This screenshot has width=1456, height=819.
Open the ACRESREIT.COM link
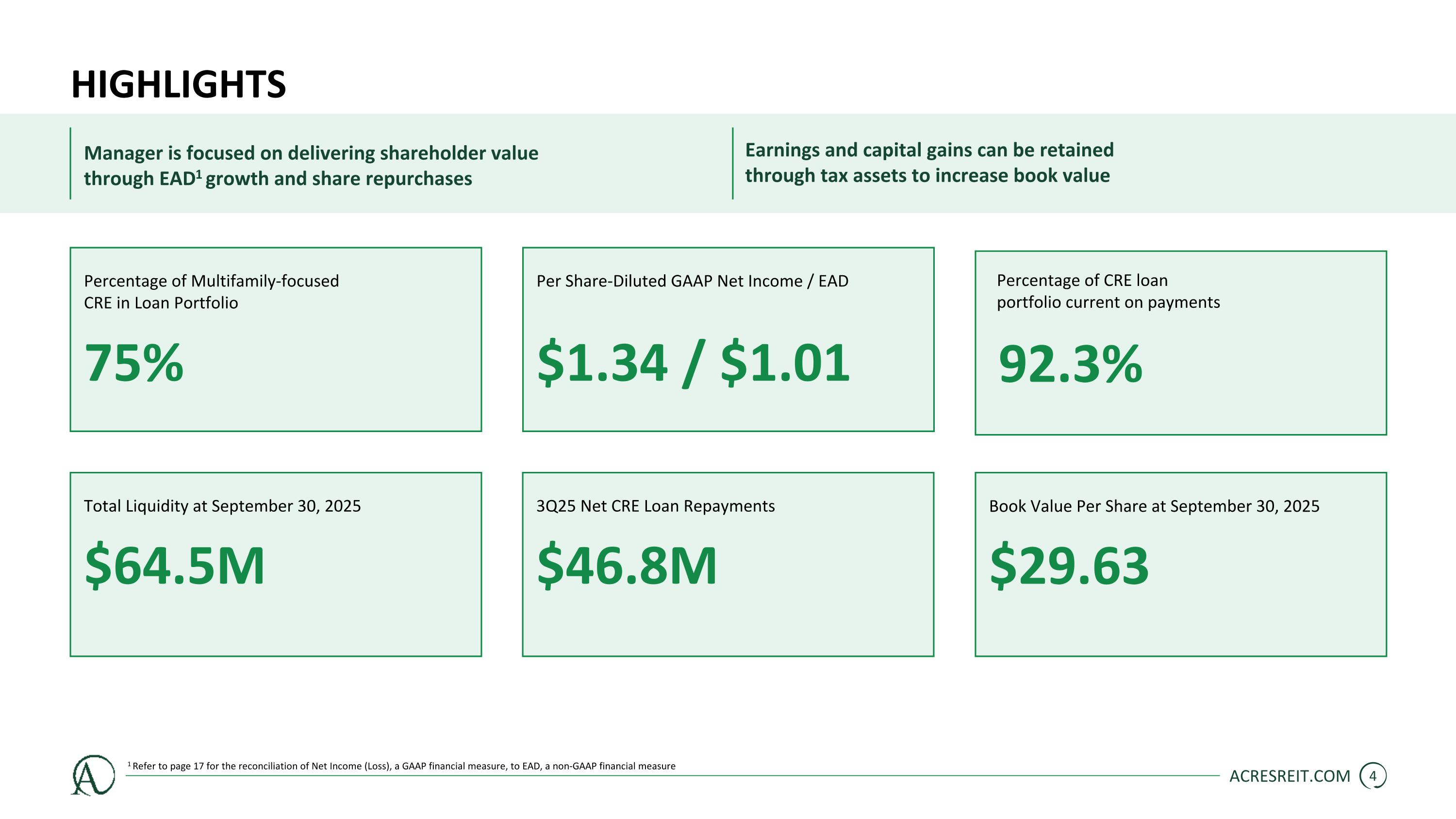point(1289,776)
